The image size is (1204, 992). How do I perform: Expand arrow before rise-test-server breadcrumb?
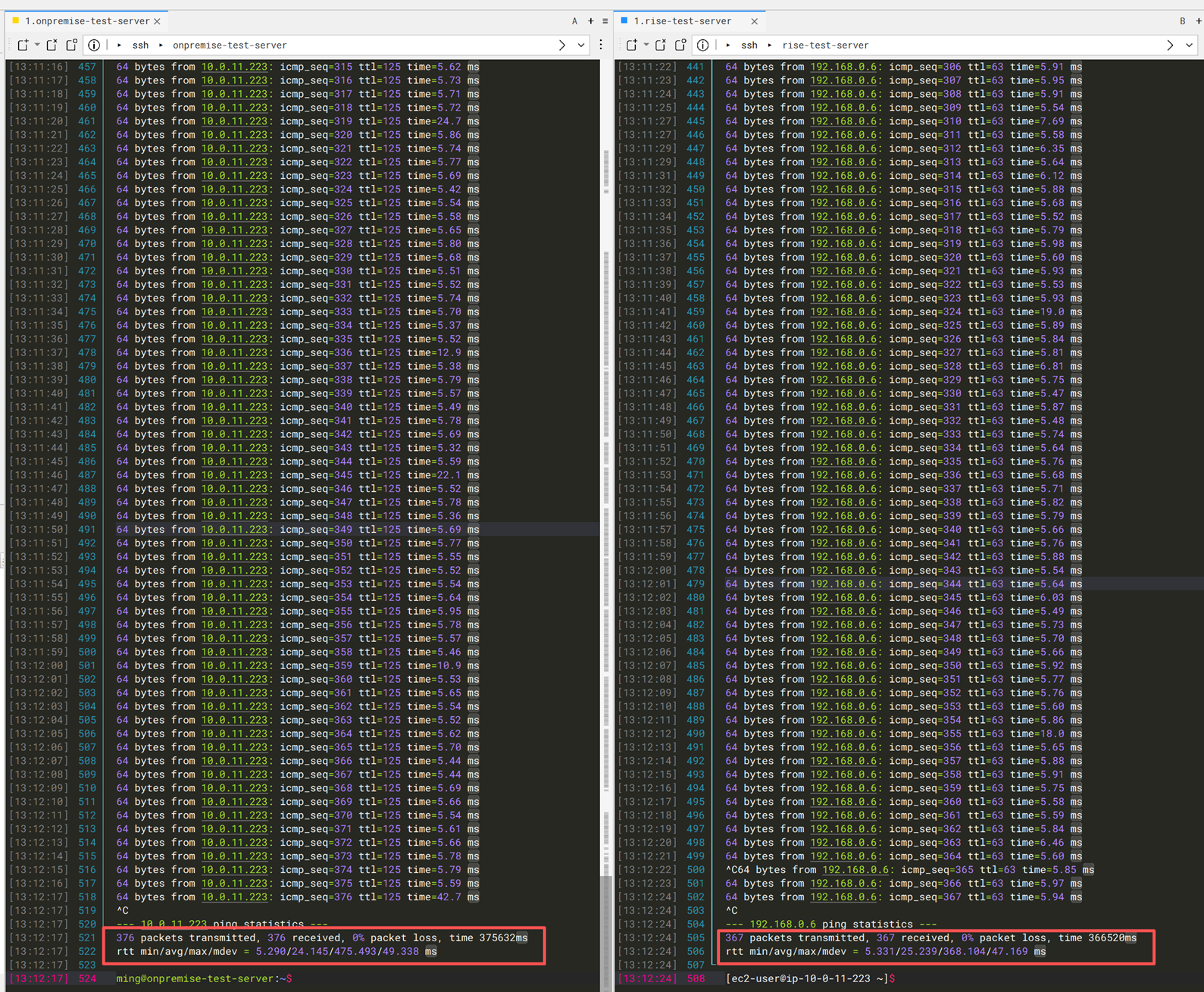770,45
